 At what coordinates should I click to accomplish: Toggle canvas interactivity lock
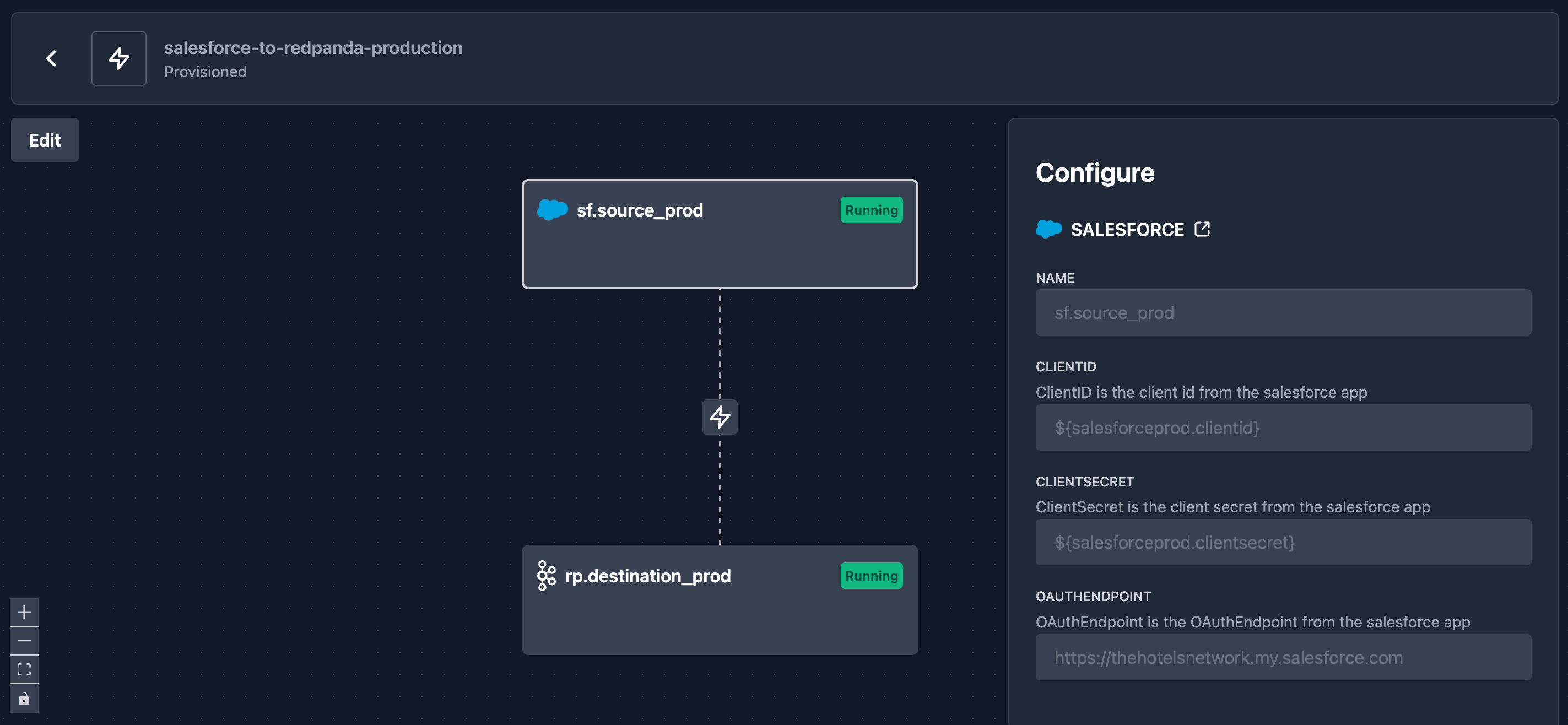[24, 698]
